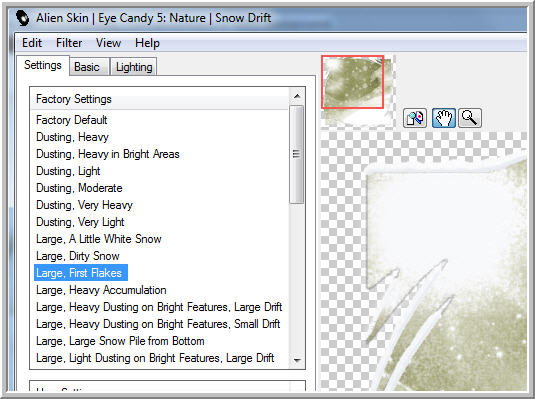The image size is (535, 399).
Task: Select 'Large, Large Snow Pile from Bottom'
Action: tap(120, 341)
